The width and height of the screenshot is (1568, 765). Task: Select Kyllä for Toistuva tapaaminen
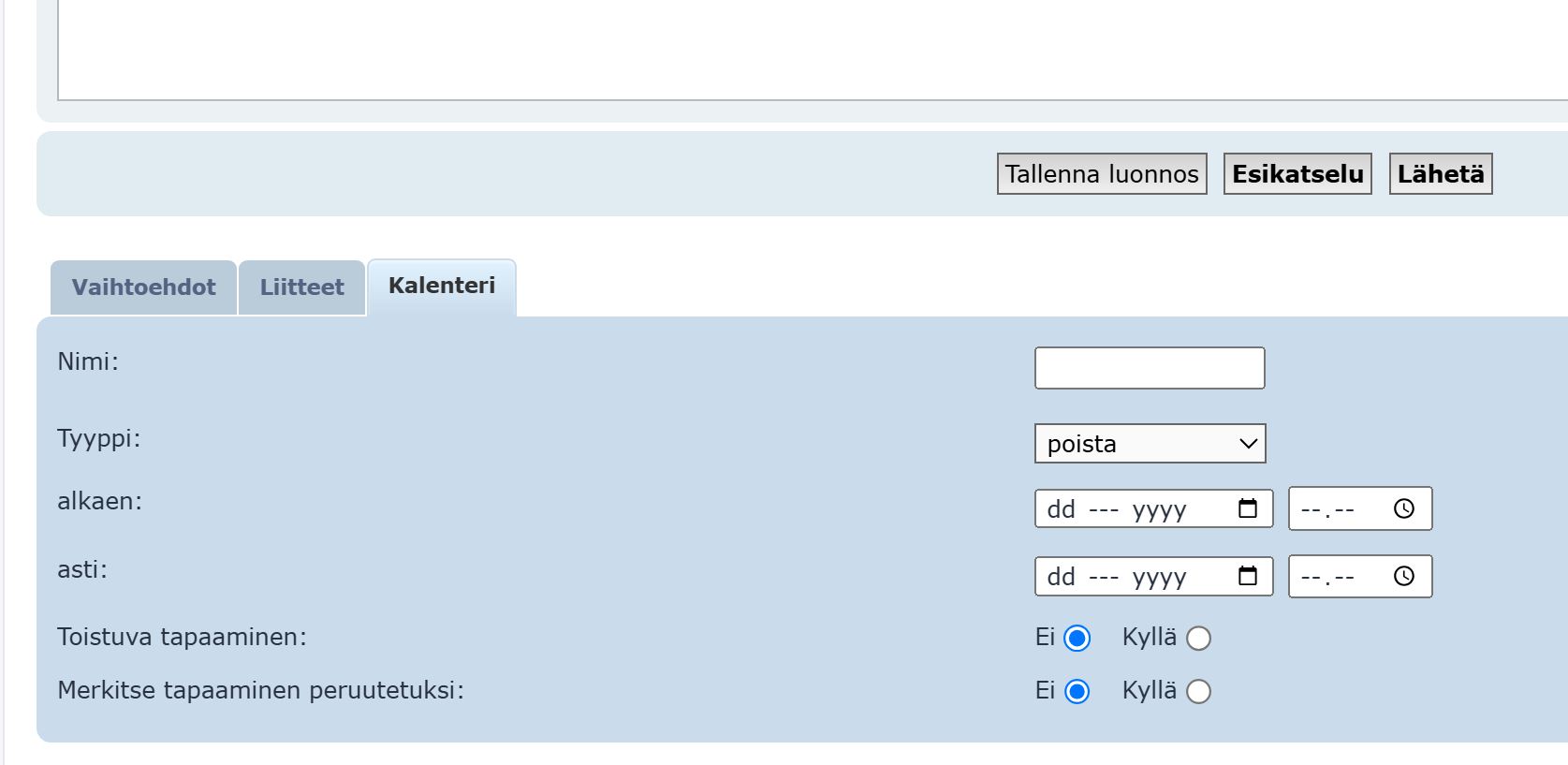(1198, 639)
